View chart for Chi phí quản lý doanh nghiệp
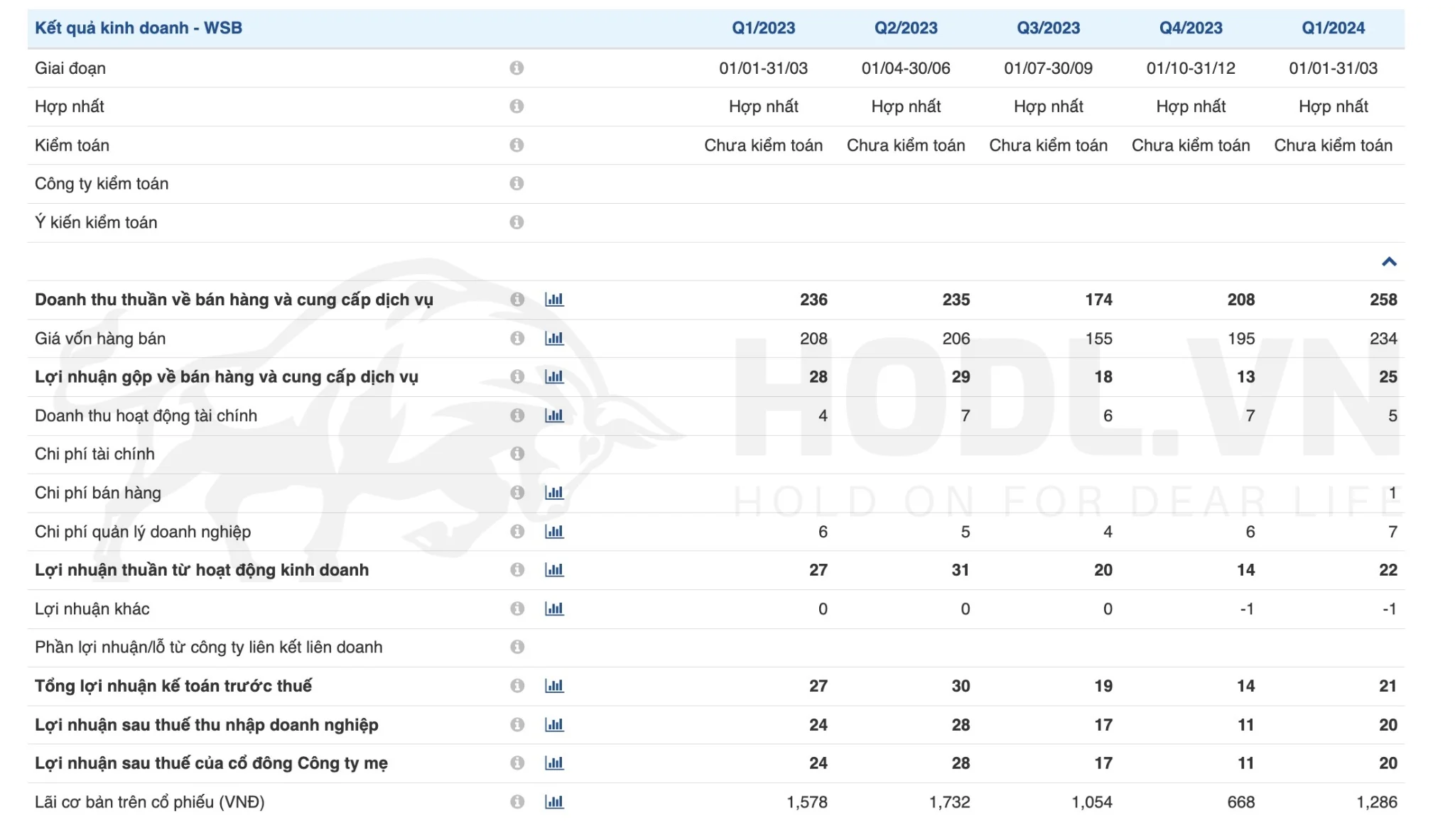 [x=554, y=532]
